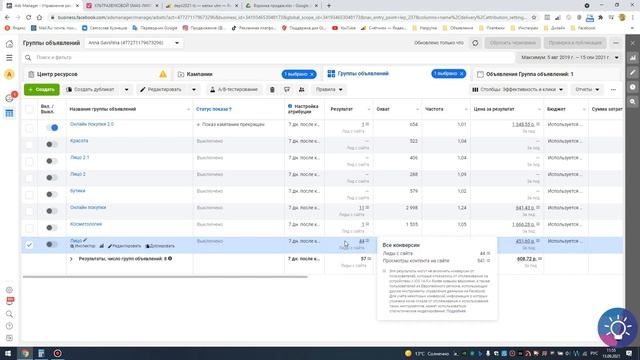Toggle on the Бутики ad set

tap(52, 194)
